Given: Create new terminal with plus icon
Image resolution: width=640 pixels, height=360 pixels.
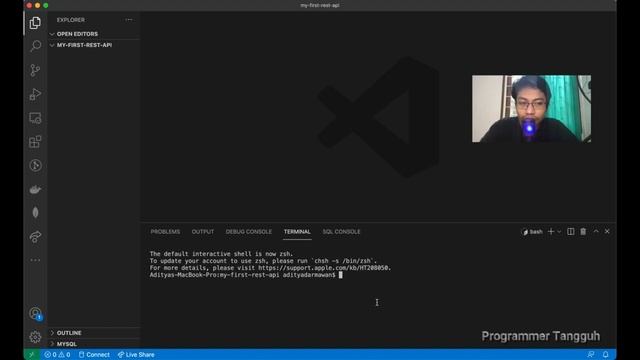Looking at the screenshot, I should [551, 231].
